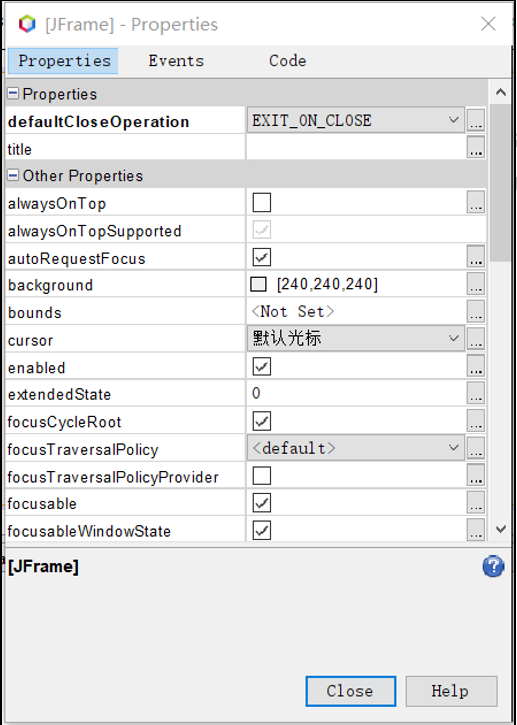Select the focusTraversalPolicy property name
This screenshot has height=725, width=517.
pos(83,449)
